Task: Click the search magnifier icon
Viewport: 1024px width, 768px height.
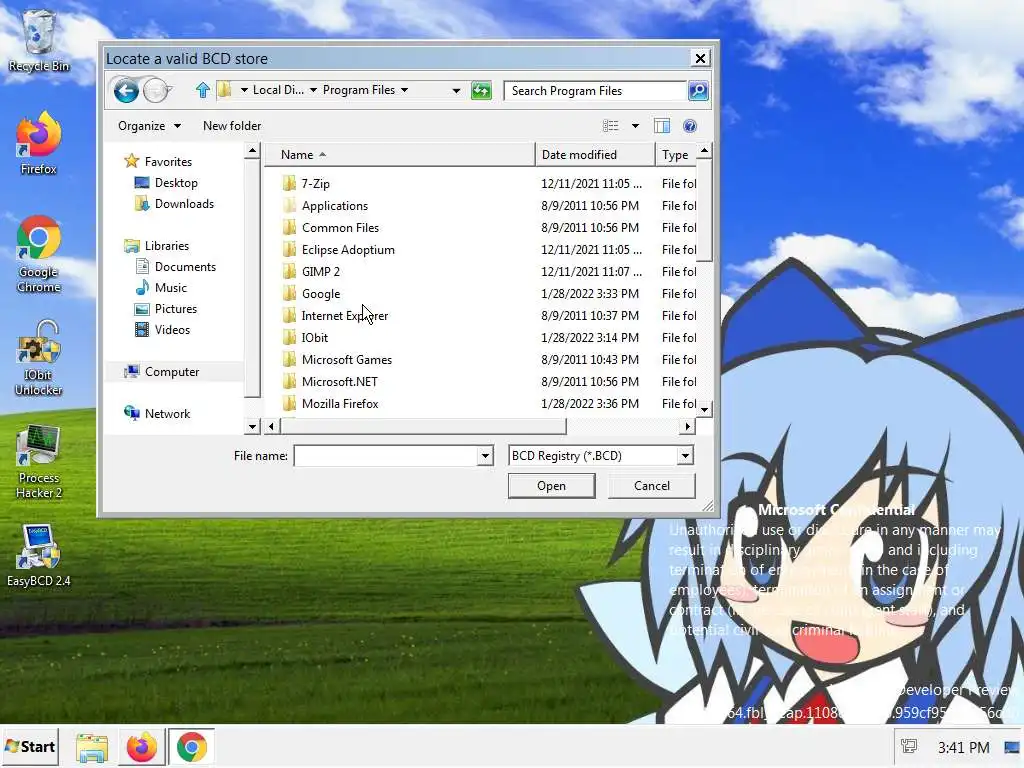Action: [x=697, y=91]
